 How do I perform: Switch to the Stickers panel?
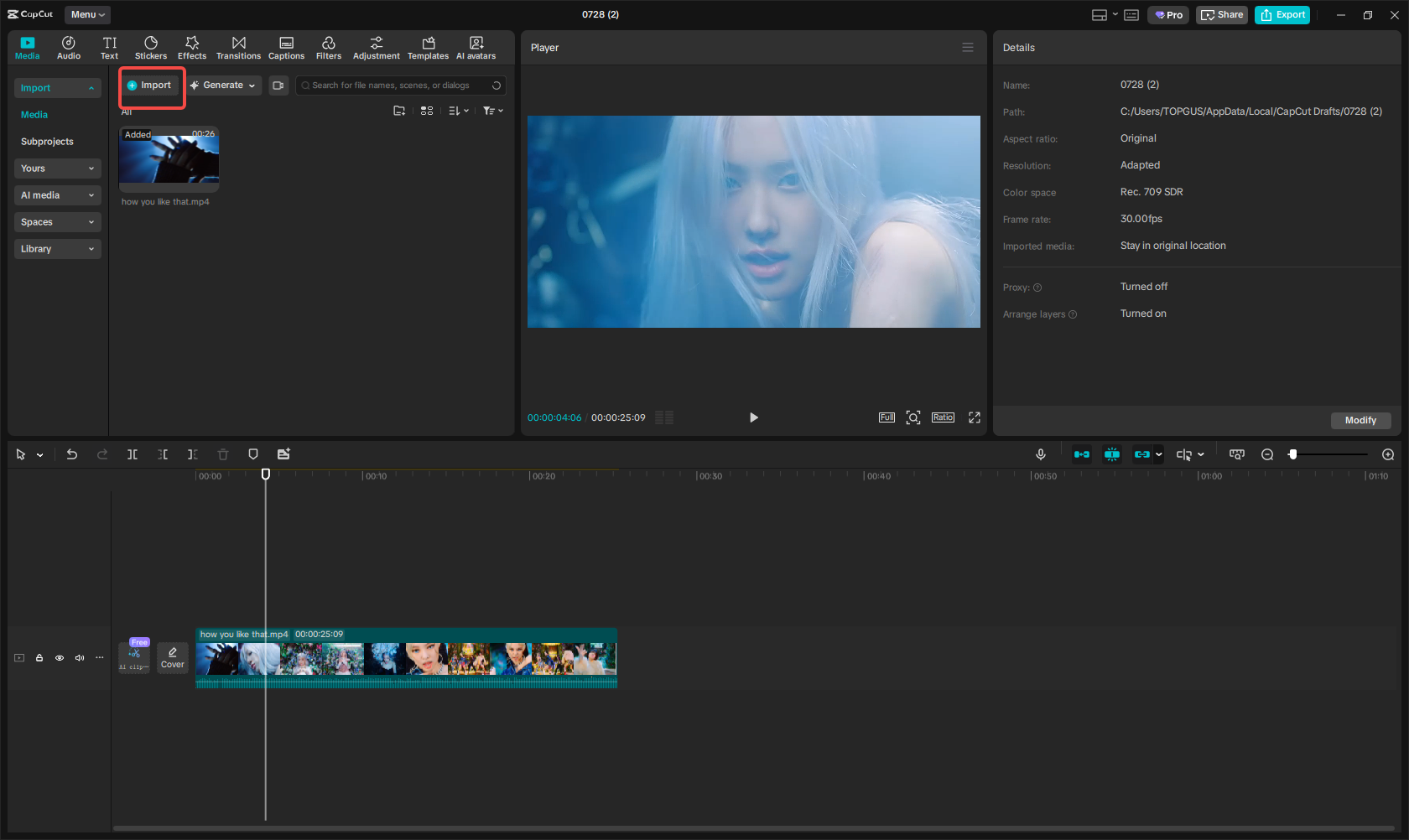(x=151, y=47)
